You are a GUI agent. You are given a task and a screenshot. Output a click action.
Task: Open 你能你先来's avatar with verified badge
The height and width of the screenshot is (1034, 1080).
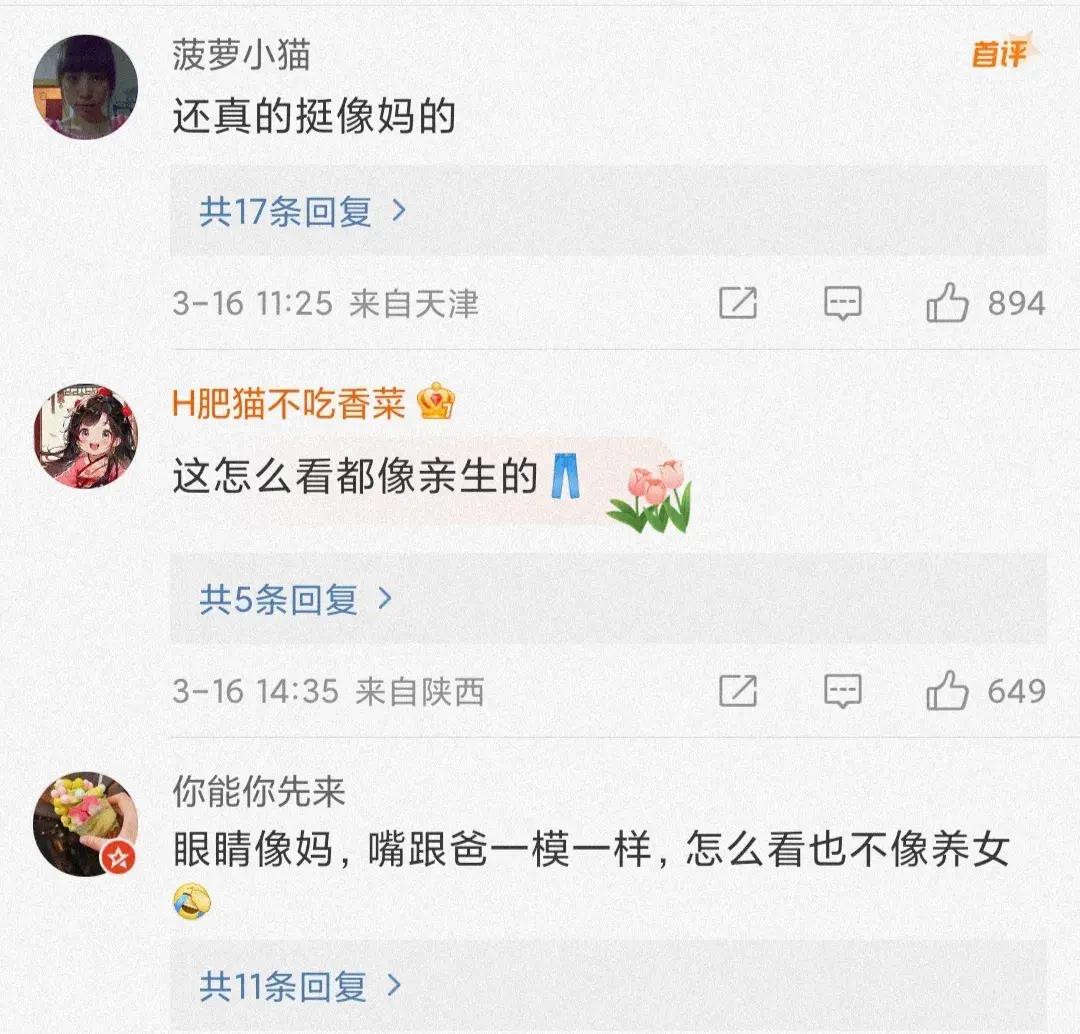click(x=85, y=824)
